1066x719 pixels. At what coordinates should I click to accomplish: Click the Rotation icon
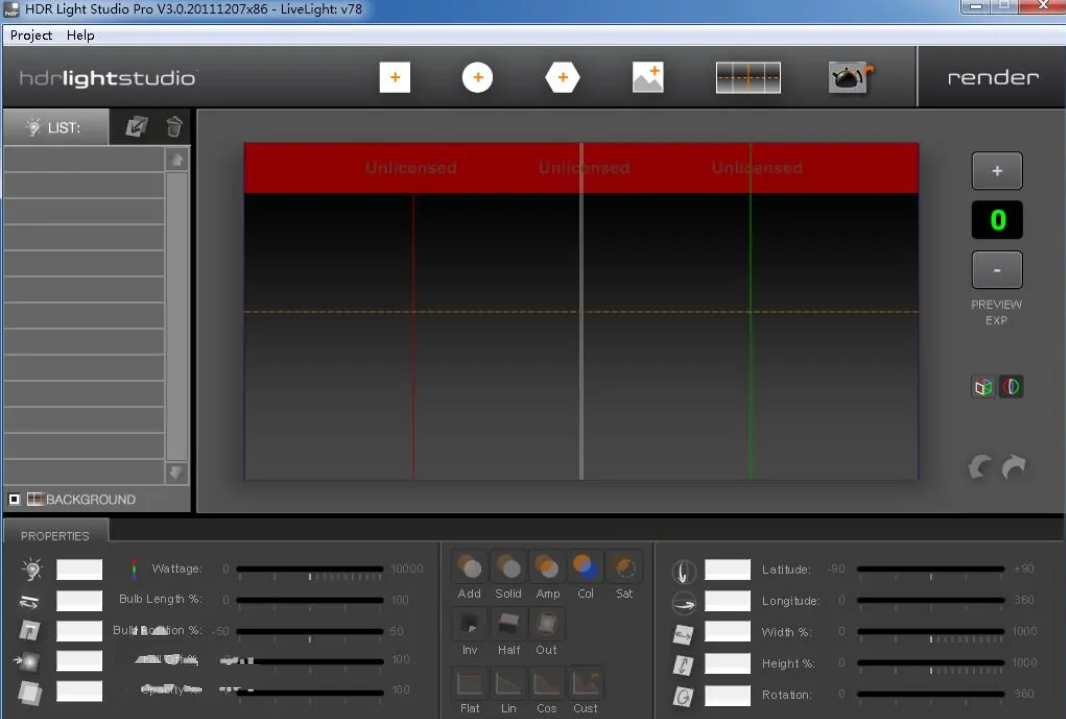[684, 697]
